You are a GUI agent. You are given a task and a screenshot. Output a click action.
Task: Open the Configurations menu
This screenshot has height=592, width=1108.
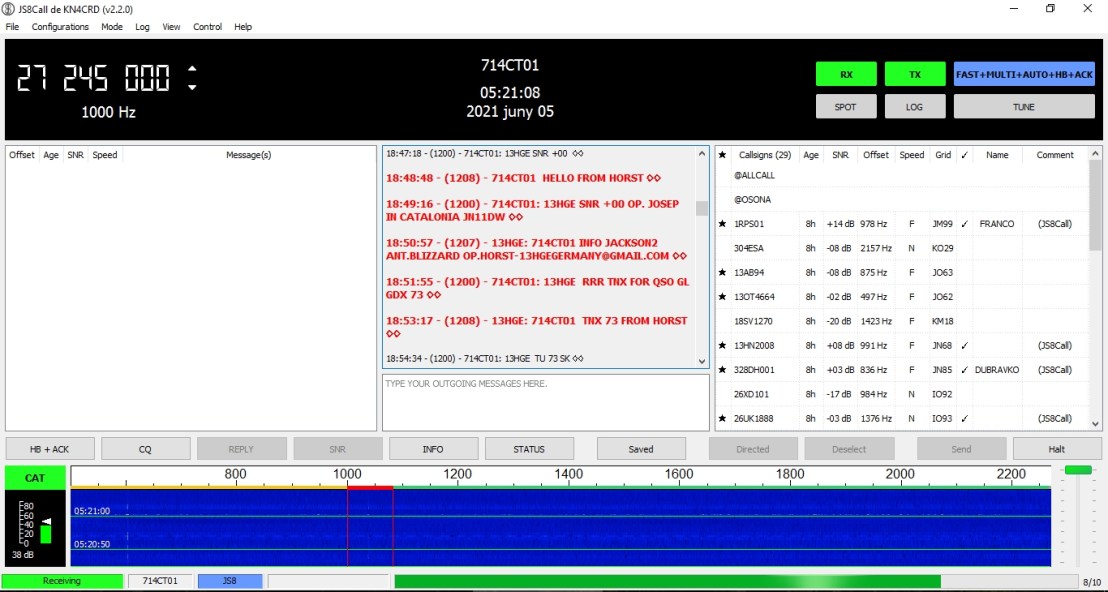[x=60, y=27]
